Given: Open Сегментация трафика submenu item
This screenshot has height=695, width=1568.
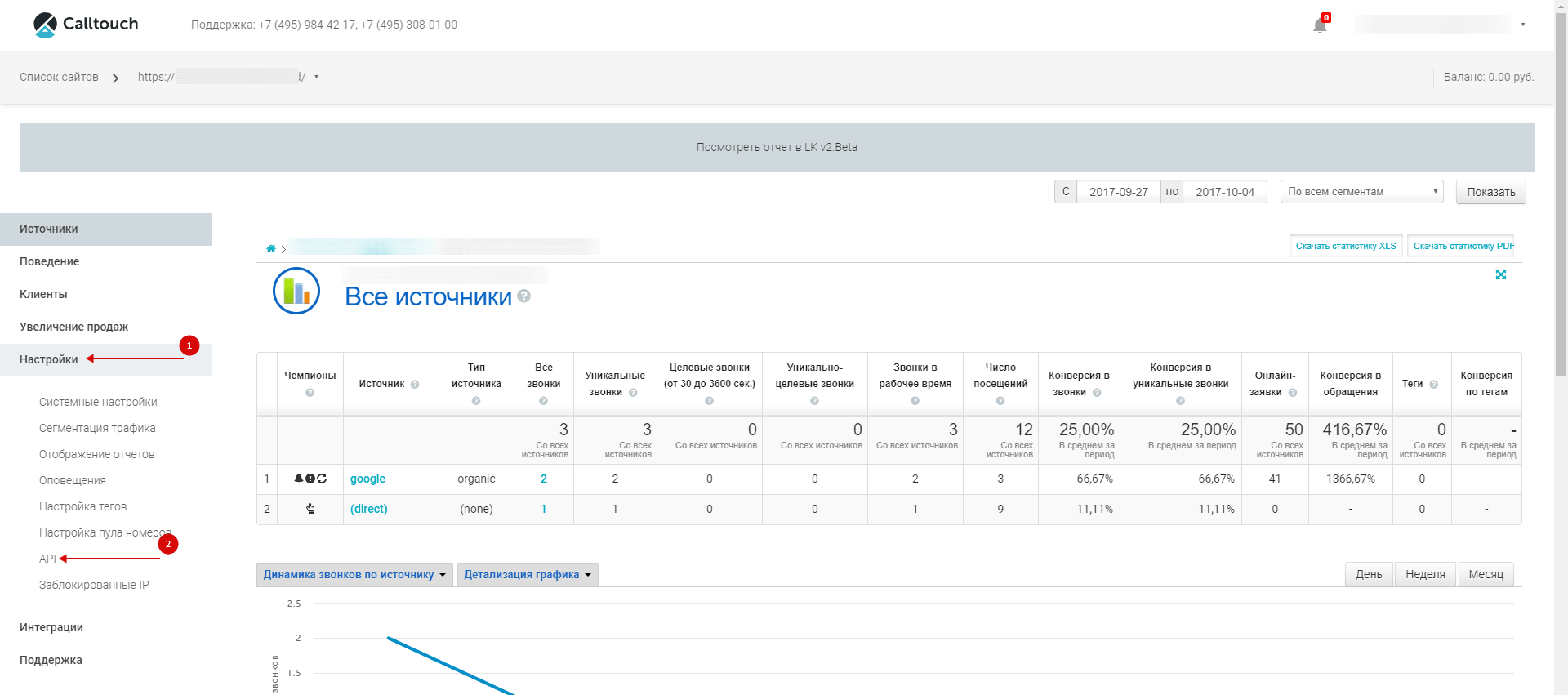Looking at the screenshot, I should (97, 429).
